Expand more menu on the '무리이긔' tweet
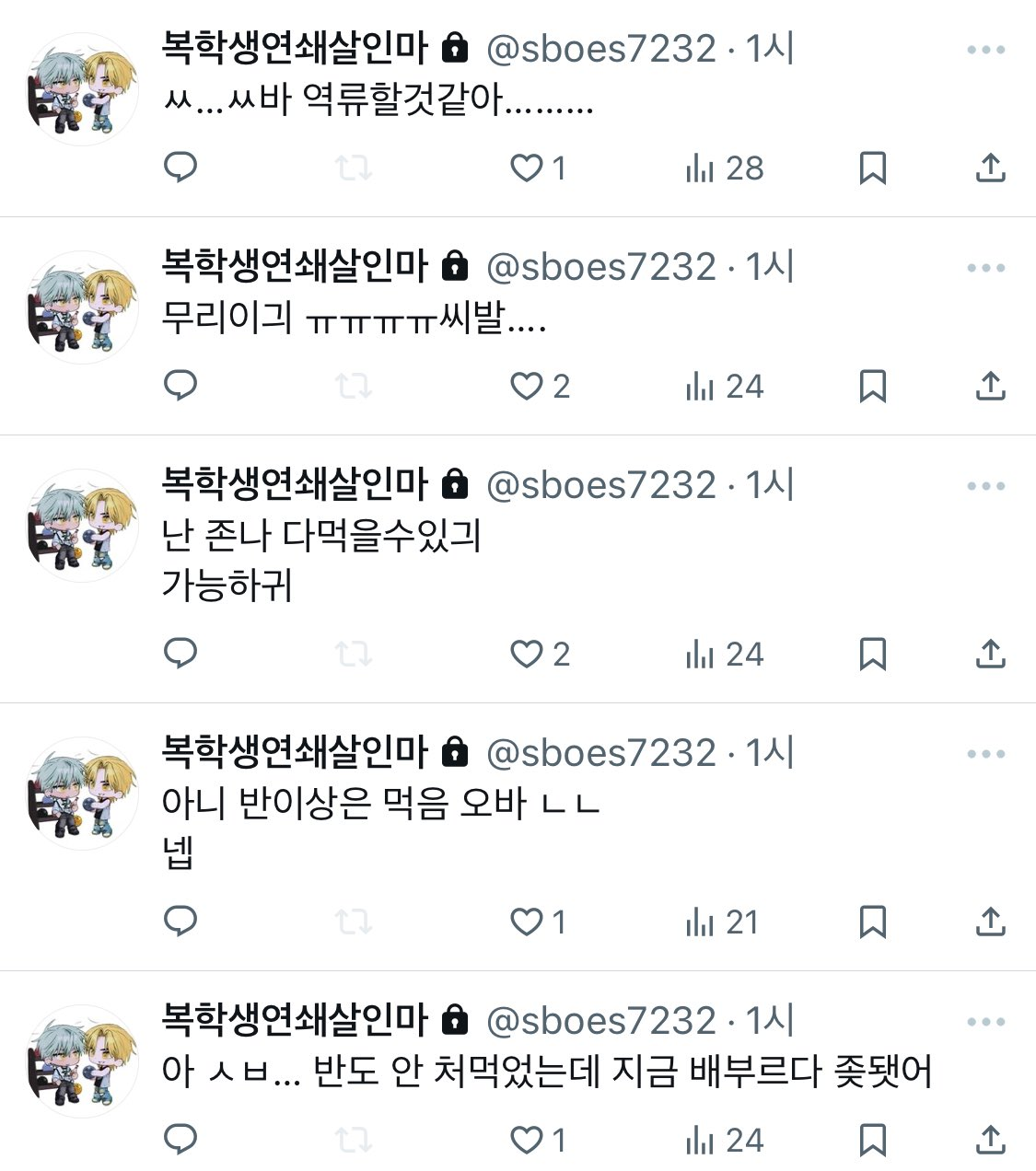The height and width of the screenshot is (1171, 1036). [986, 268]
